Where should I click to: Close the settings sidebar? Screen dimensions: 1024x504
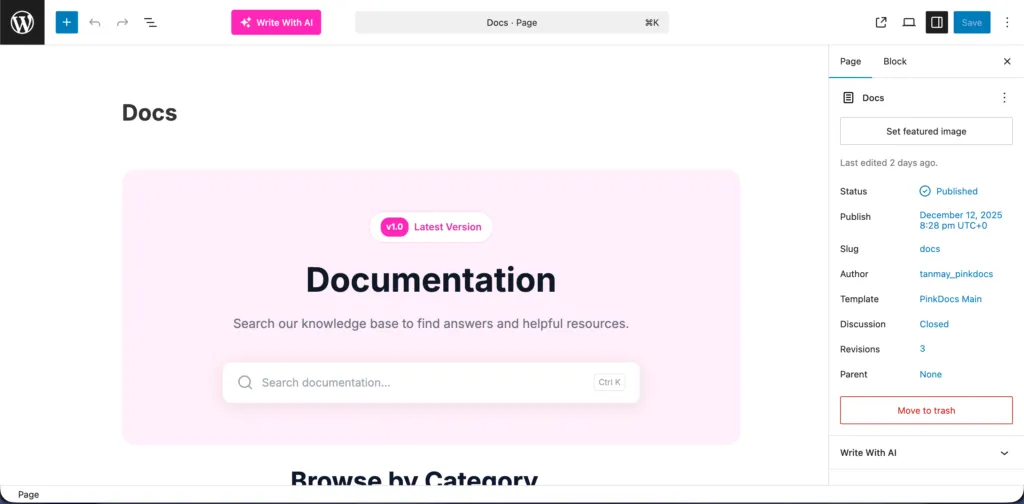click(x=1007, y=61)
